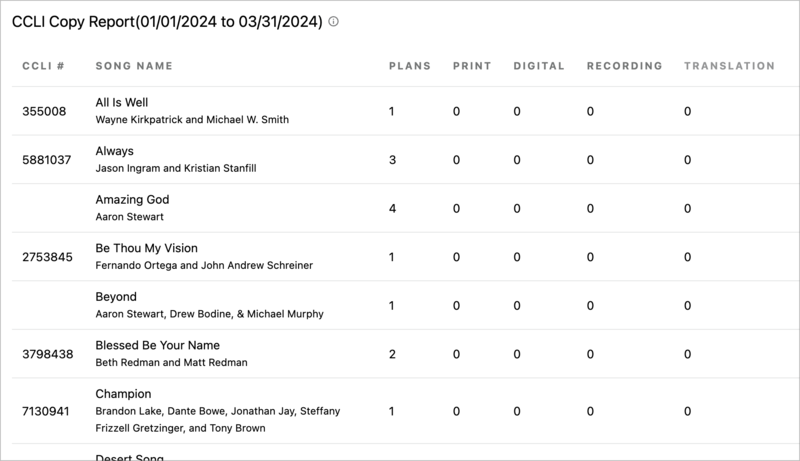Screen dimensions: 800x461
Task: Open Be Thou My Vision song
Action: click(146, 248)
